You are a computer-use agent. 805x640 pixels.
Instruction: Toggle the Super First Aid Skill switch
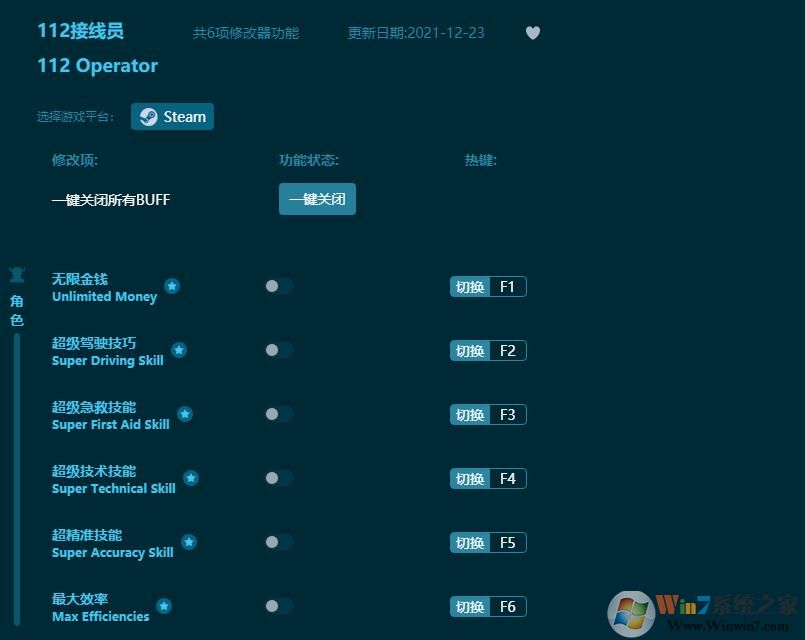279,414
